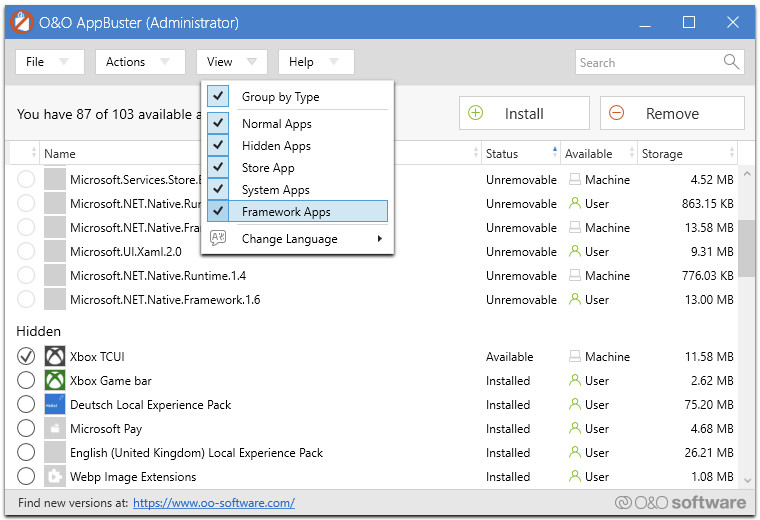Sort list by Storage column

[687, 154]
